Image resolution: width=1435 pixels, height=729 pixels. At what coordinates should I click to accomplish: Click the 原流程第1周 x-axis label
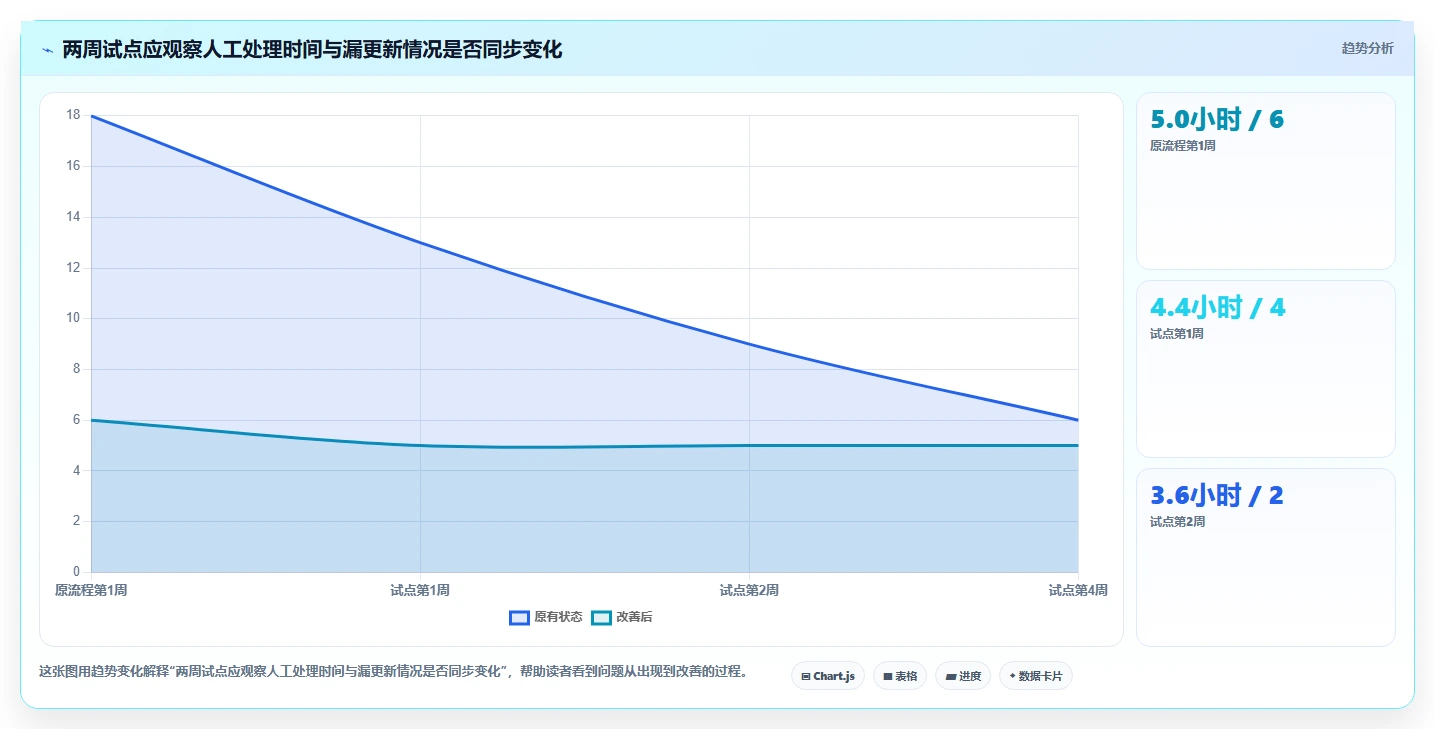pyautogui.click(x=91, y=591)
